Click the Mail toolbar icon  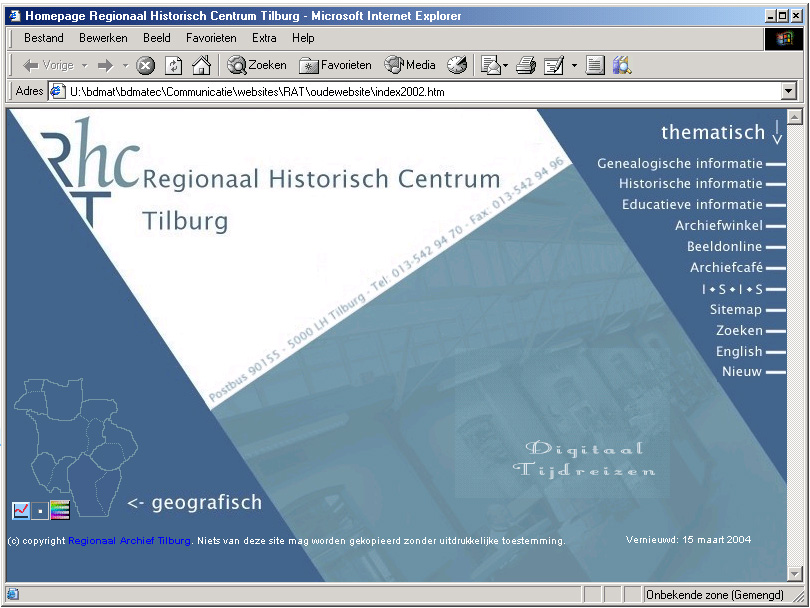click(490, 66)
